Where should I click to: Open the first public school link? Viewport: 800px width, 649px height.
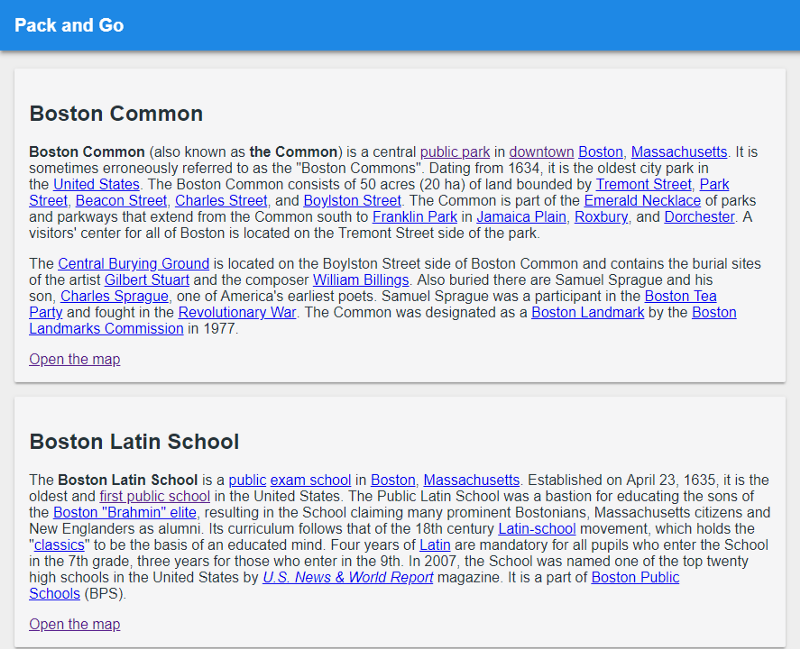click(x=155, y=496)
